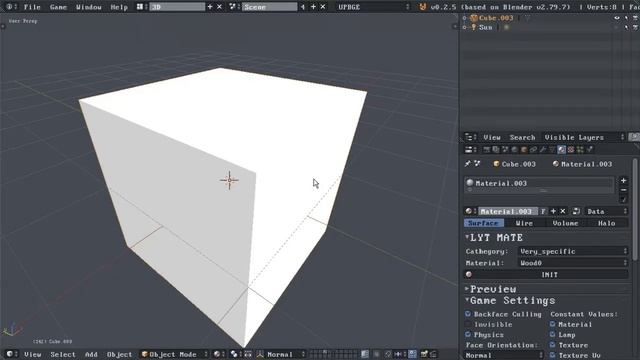Open 3D viewport Select menu
Screen dimensions: 640x360
coord(63,354)
